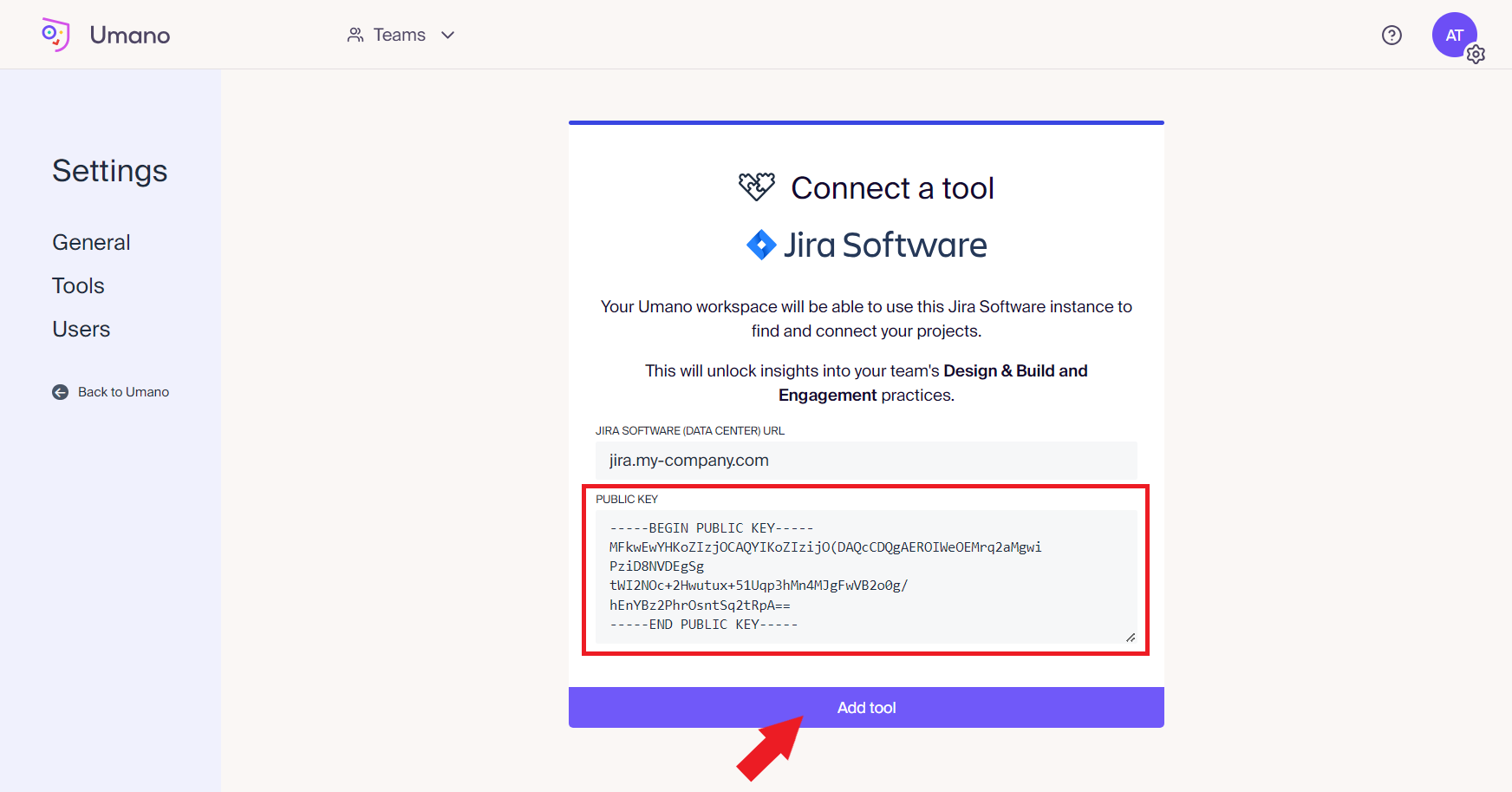This screenshot has height=792, width=1512.
Task: Open General settings section
Action: coord(91,243)
